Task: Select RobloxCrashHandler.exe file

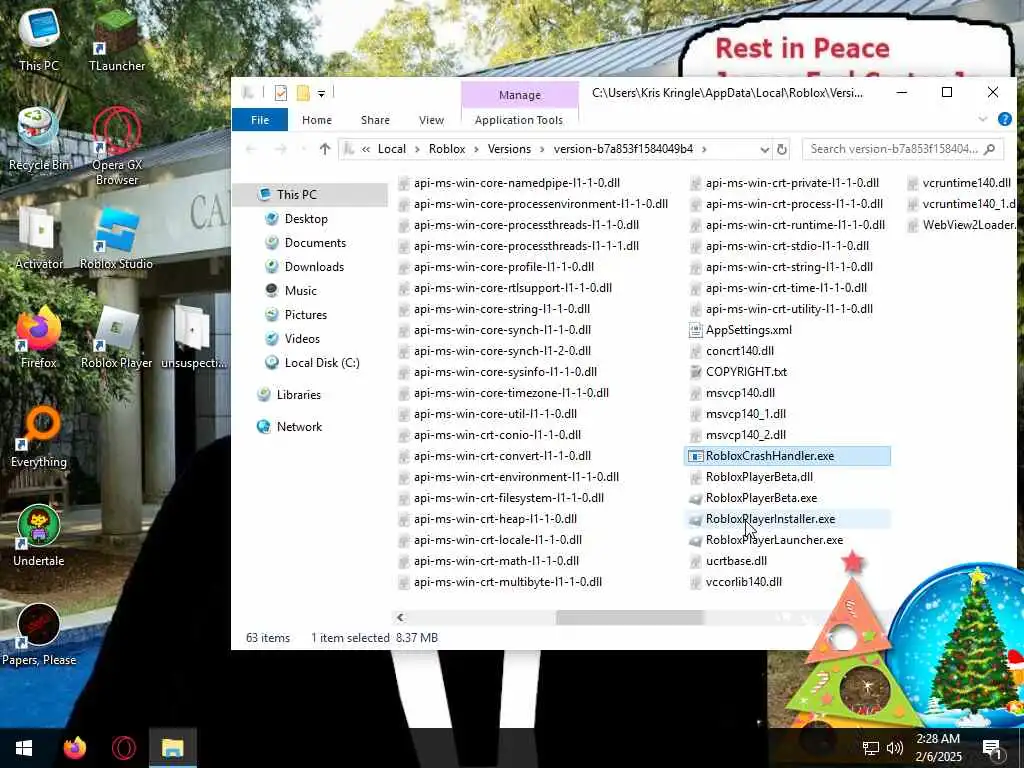Action: point(788,456)
